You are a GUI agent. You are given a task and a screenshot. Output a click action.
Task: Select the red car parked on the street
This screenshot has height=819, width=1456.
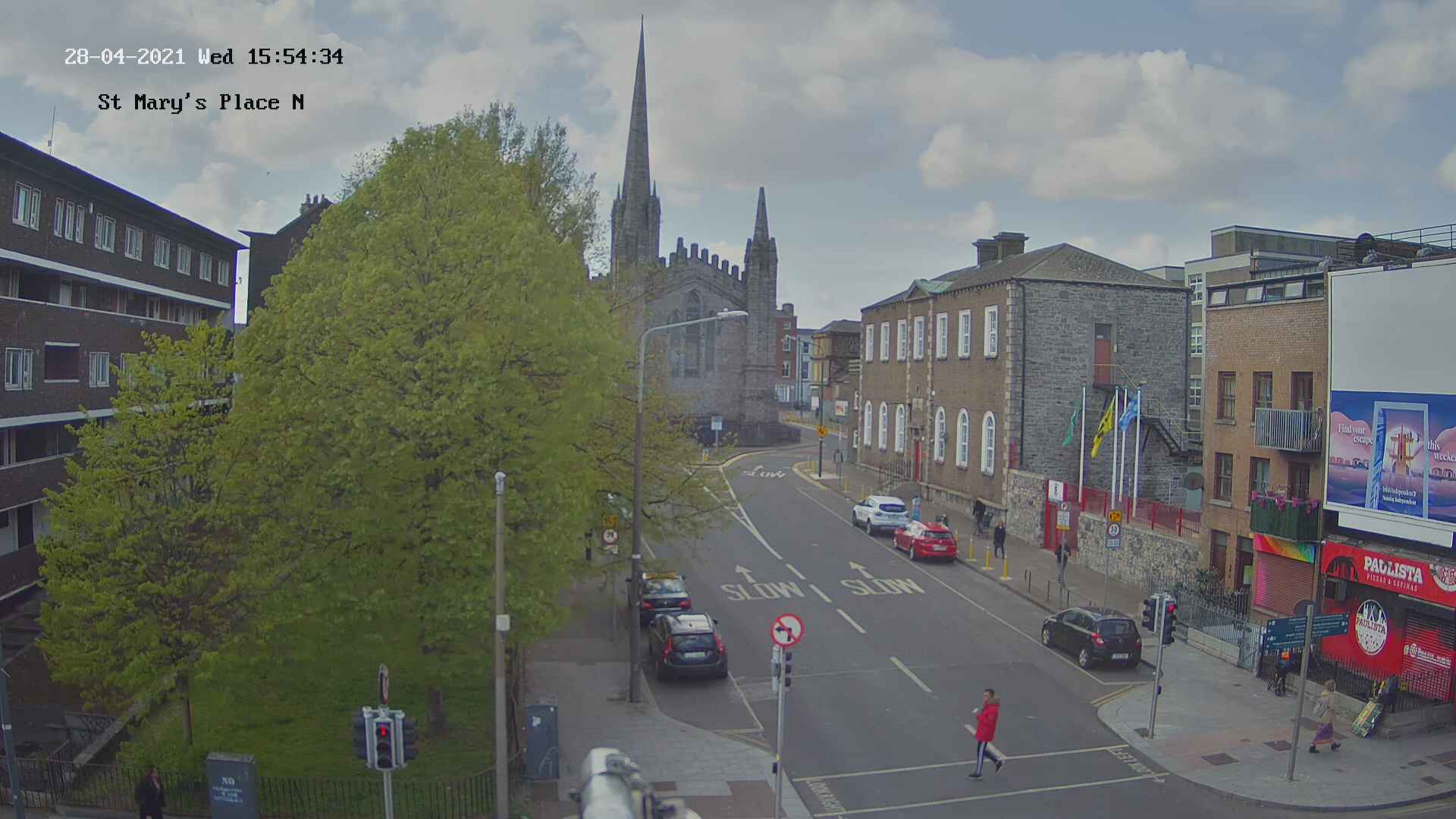click(x=924, y=540)
